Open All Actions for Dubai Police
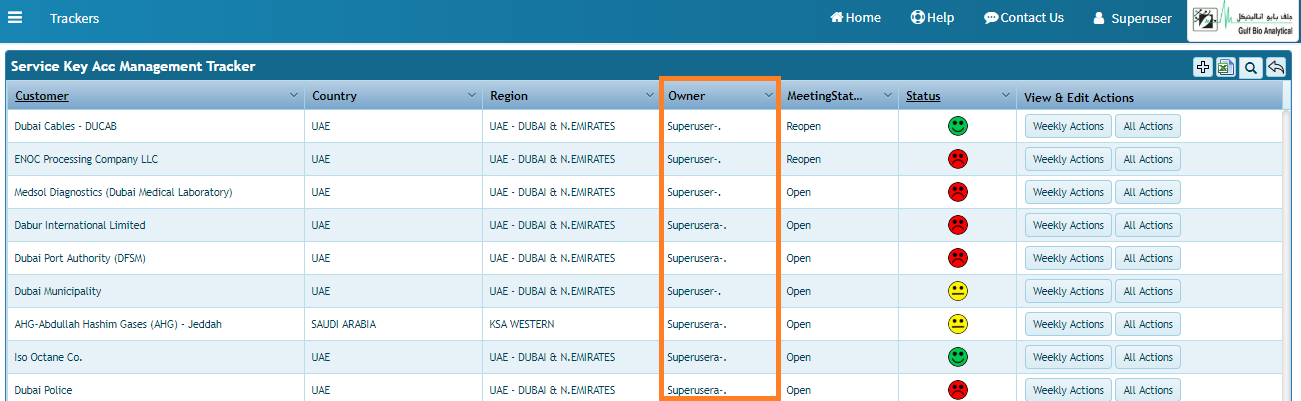The image size is (1301, 401). pos(1148,390)
